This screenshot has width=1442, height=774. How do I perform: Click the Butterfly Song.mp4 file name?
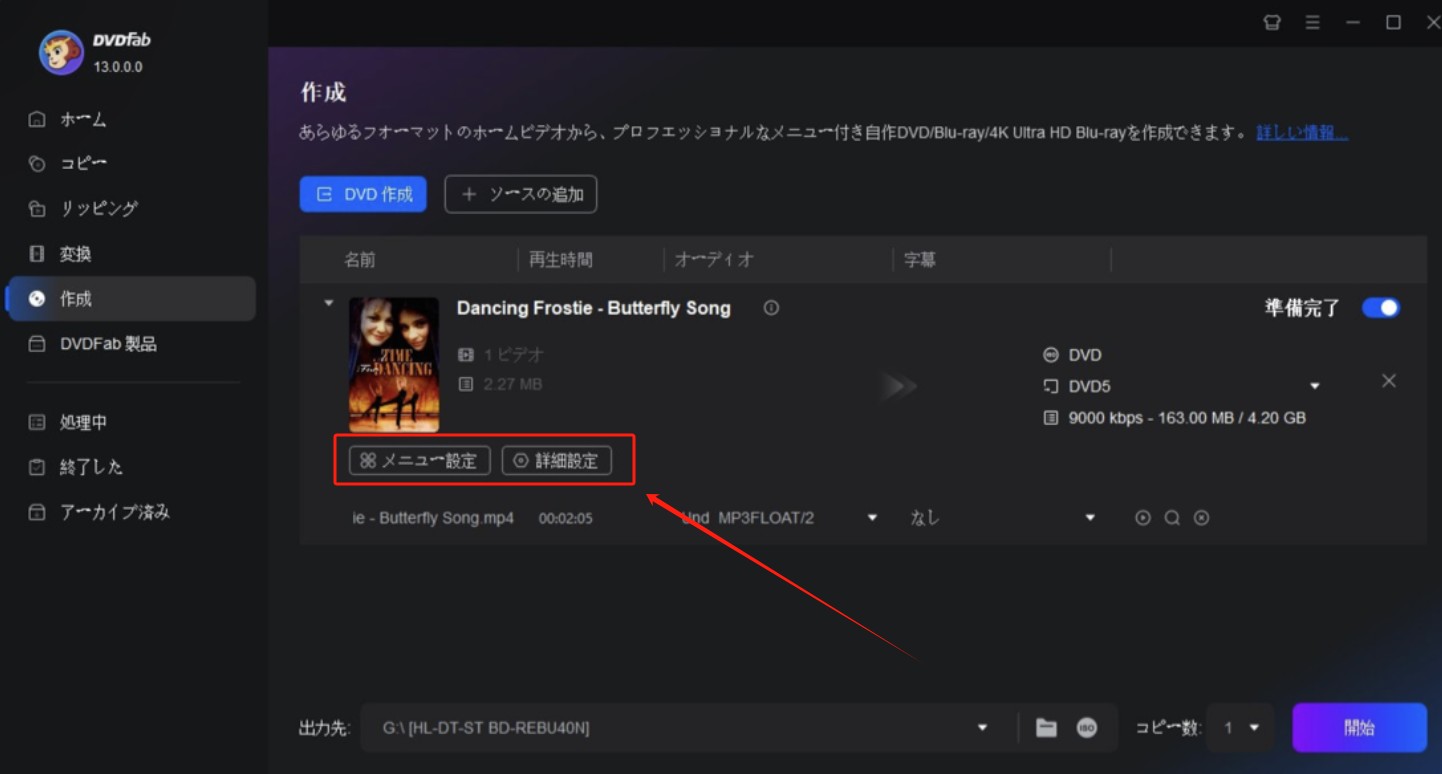[433, 519]
